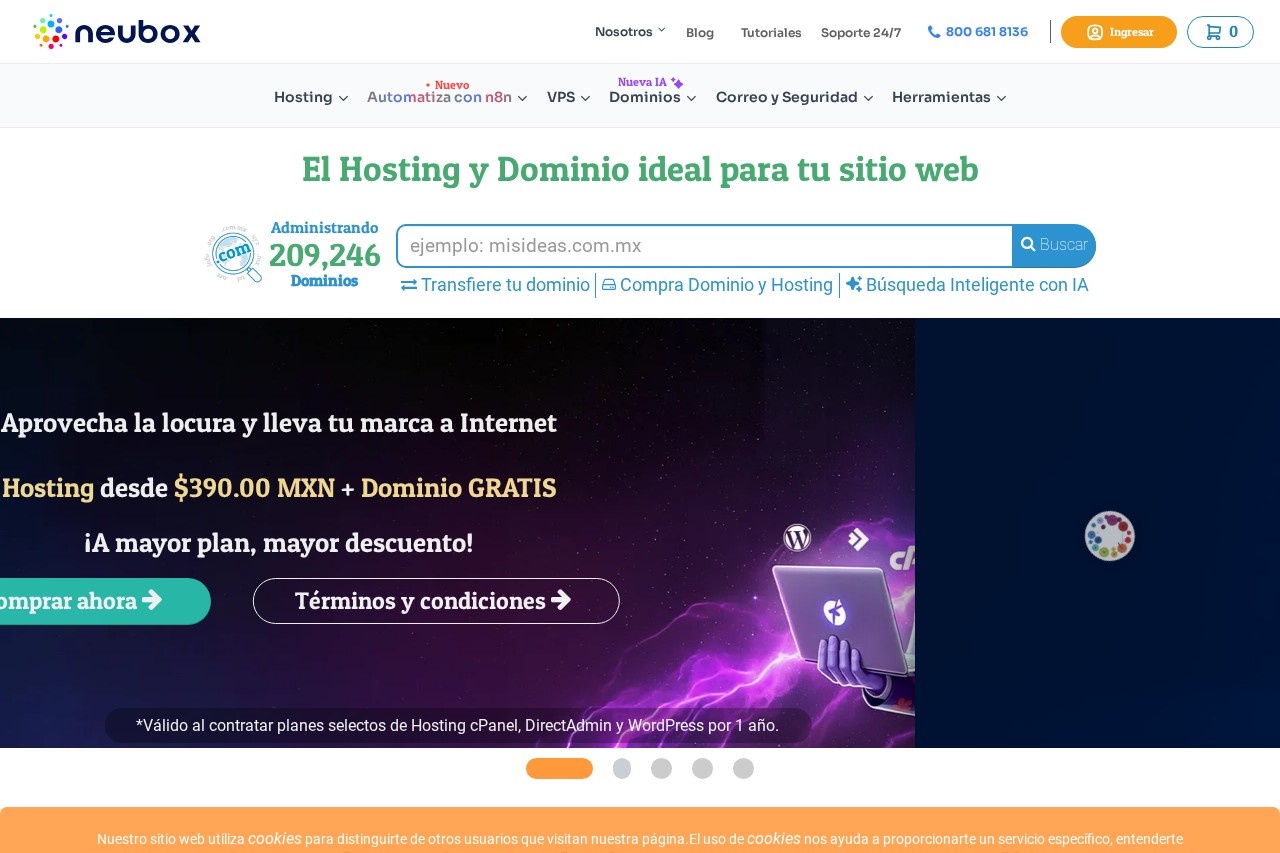Open the shopping cart icon
This screenshot has height=853, width=1280.
pyautogui.click(x=1220, y=32)
